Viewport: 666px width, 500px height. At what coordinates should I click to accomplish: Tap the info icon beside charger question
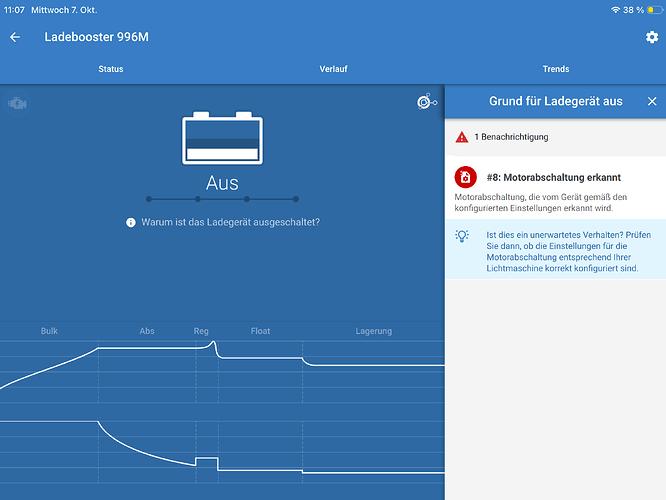click(131, 223)
